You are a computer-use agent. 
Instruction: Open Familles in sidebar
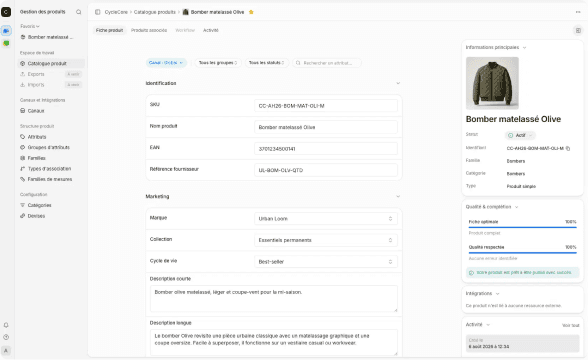click(x=51, y=158)
